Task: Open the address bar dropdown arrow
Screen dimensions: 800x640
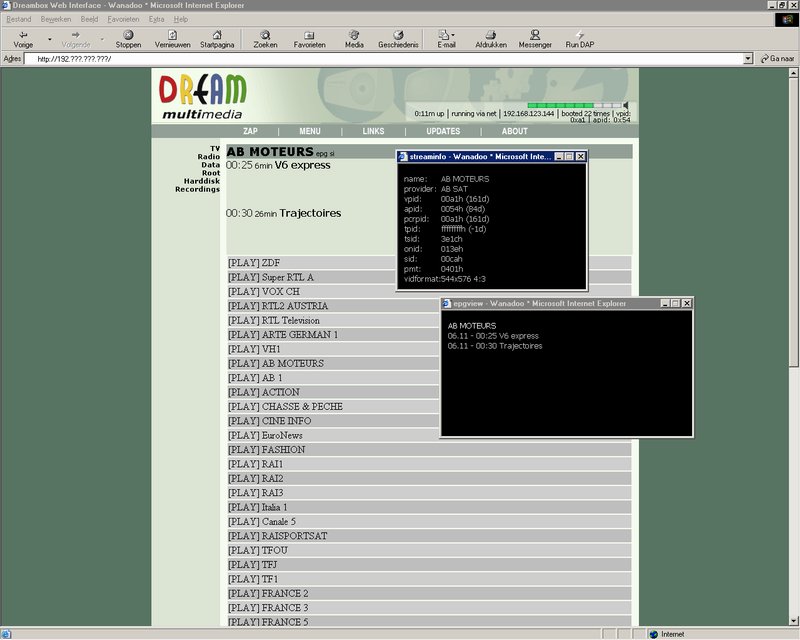Action: [749, 59]
